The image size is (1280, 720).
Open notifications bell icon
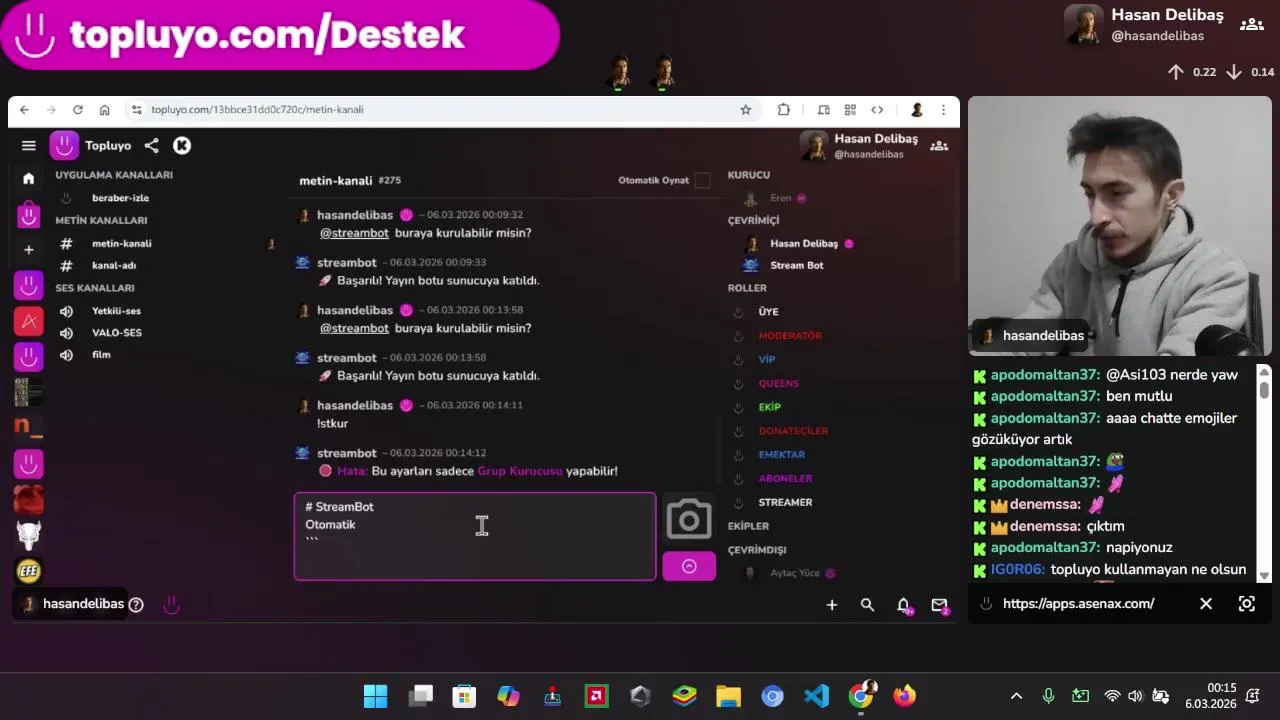(904, 605)
